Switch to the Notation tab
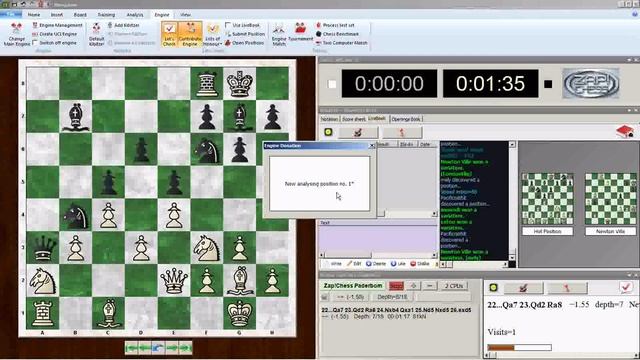Viewport: 640px width, 360px height. coord(329,119)
